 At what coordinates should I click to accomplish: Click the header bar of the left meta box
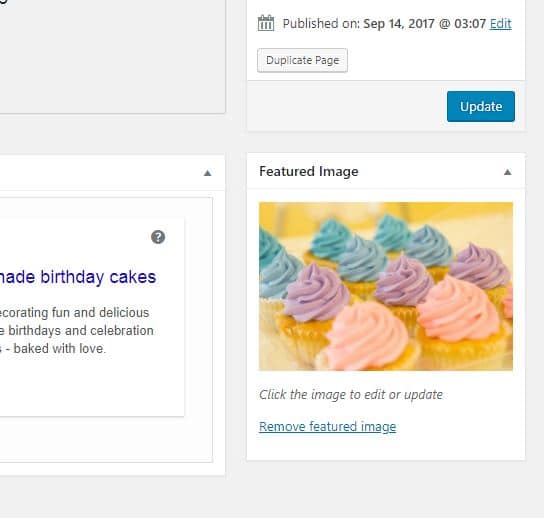(x=101, y=173)
